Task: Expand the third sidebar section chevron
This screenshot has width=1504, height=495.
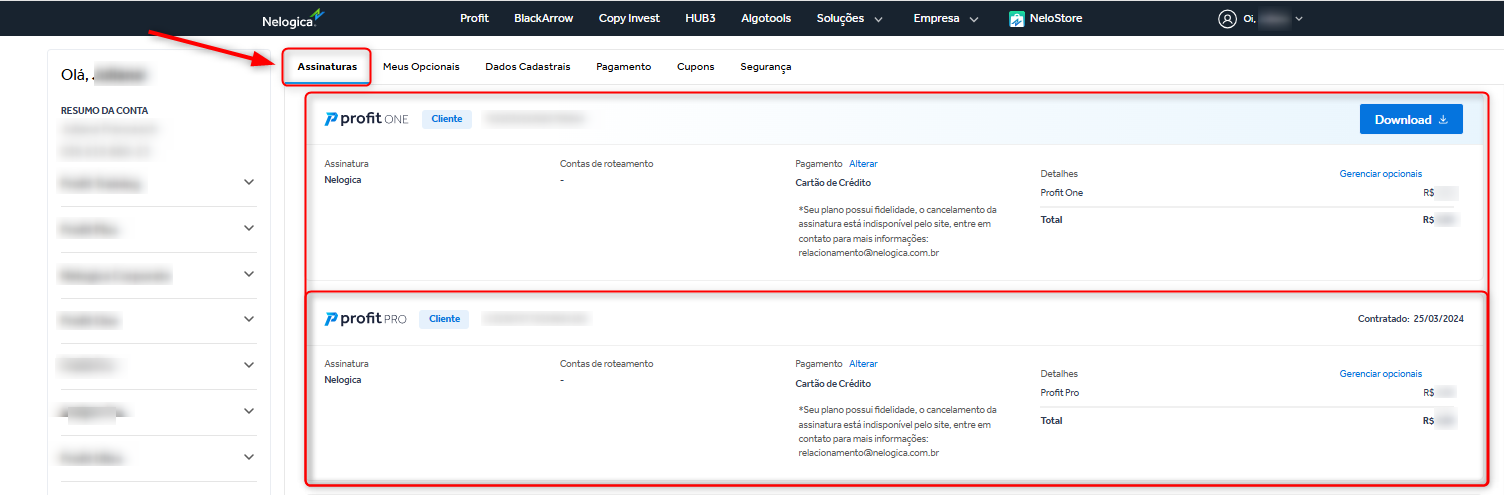Action: coord(249,274)
